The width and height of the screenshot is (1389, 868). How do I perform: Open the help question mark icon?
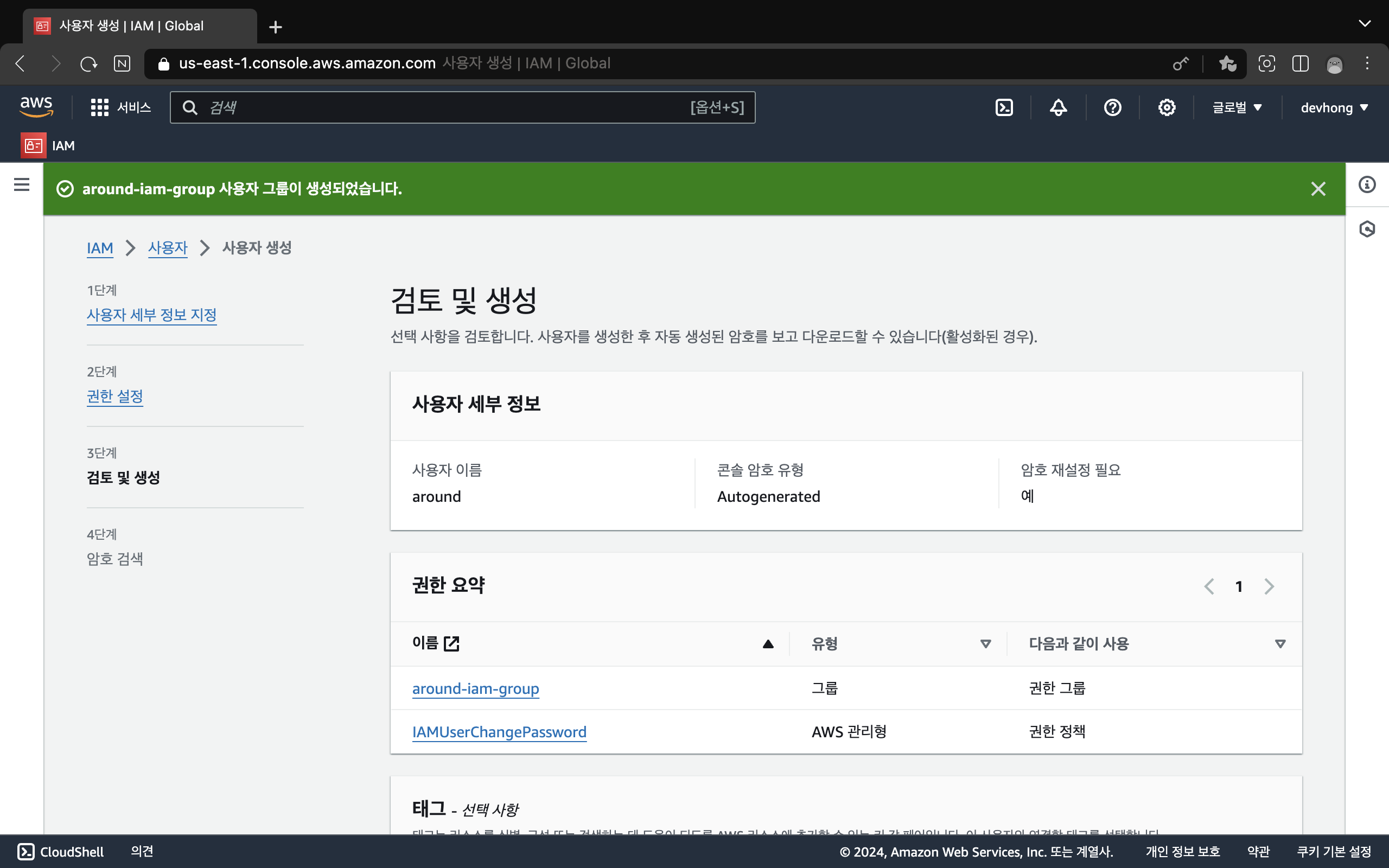[1112, 107]
